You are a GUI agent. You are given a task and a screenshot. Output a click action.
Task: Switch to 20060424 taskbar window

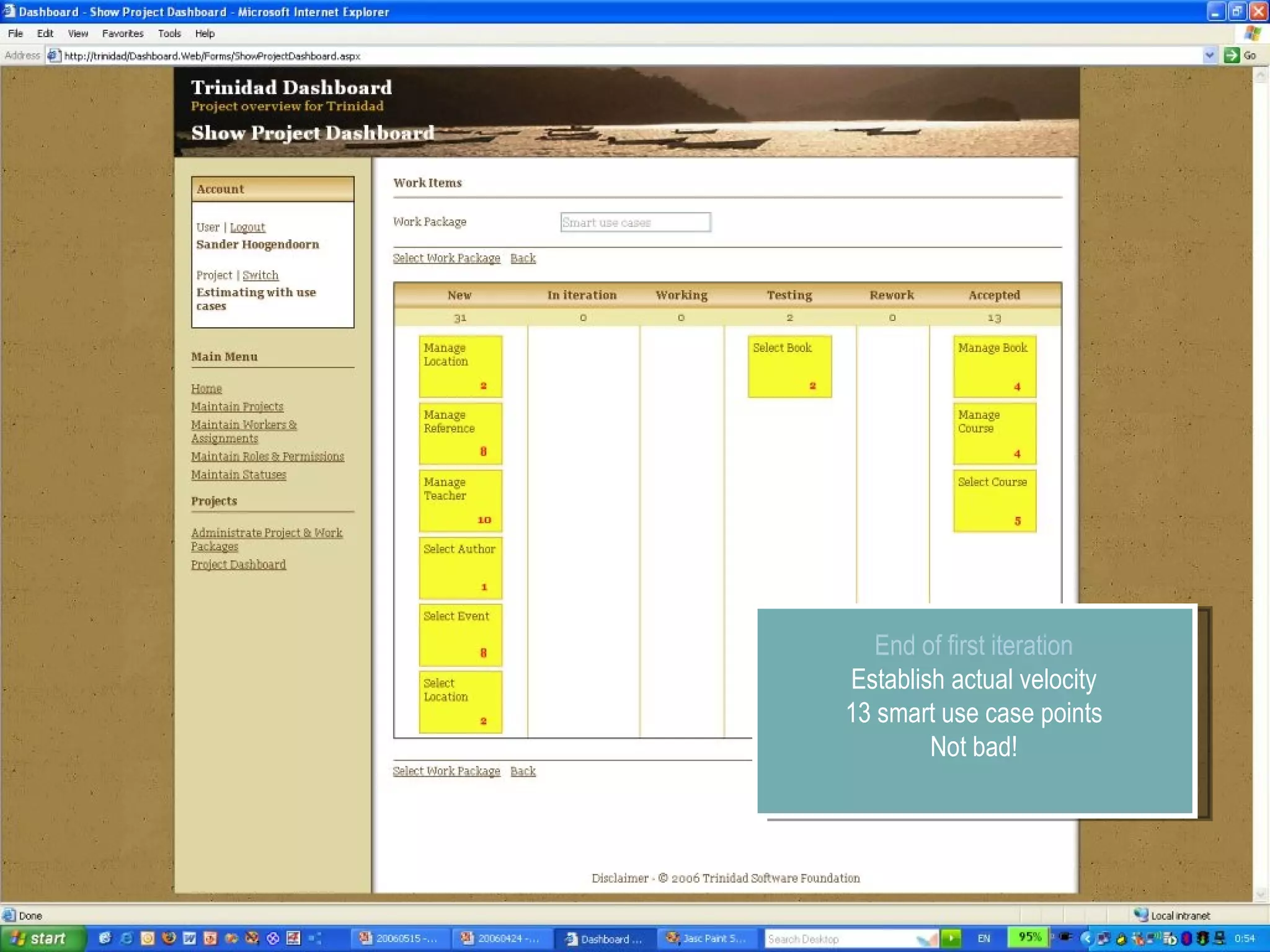pyautogui.click(x=502, y=938)
